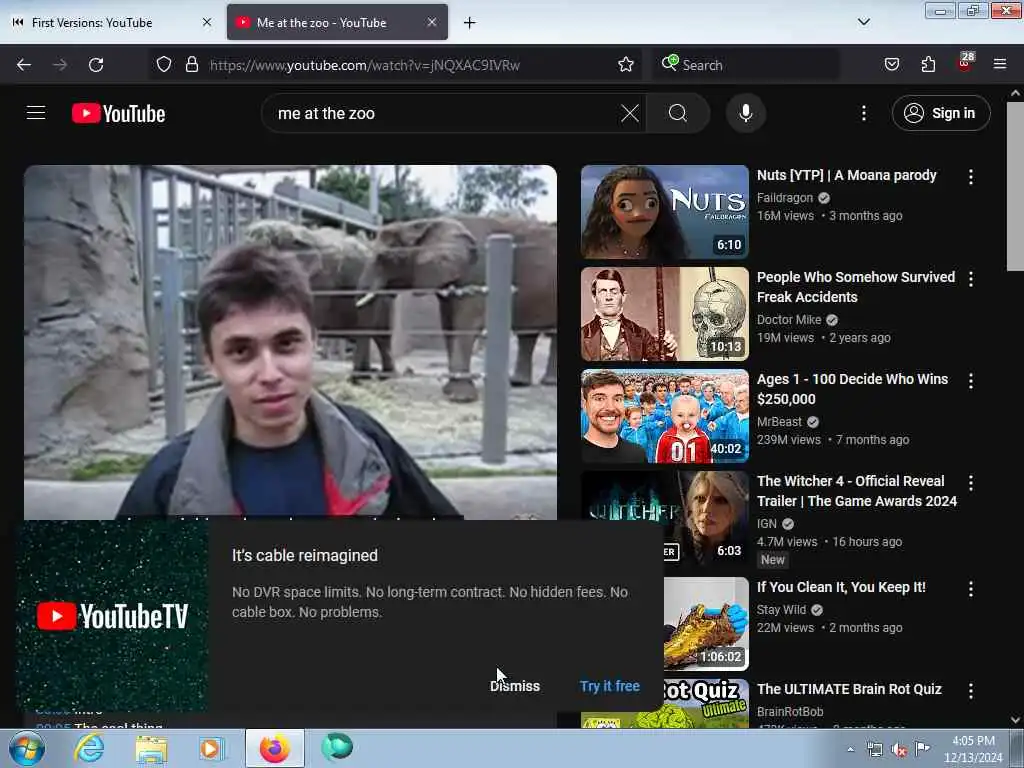Screen dimensions: 1024x768
Task: Open the MrBeast channel link
Action: 779,421
